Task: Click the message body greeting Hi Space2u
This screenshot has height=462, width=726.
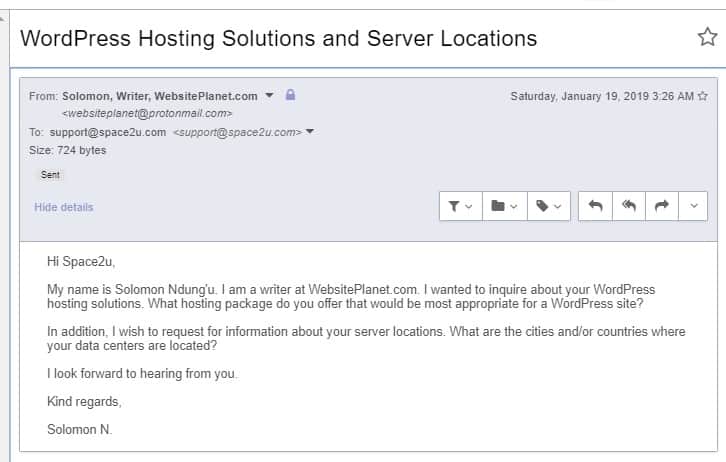Action: [x=81, y=262]
